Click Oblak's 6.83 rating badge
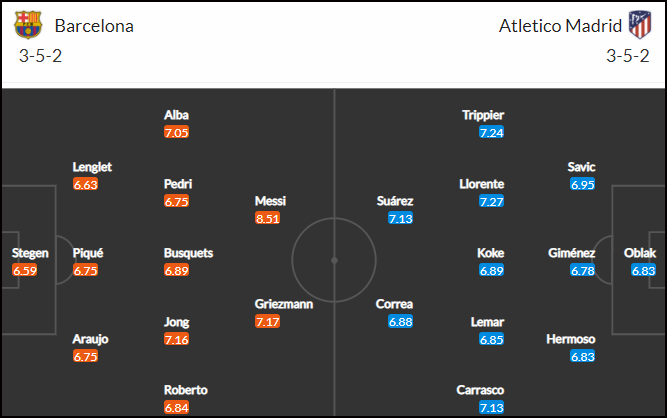This screenshot has height=418, width=667. (x=643, y=270)
